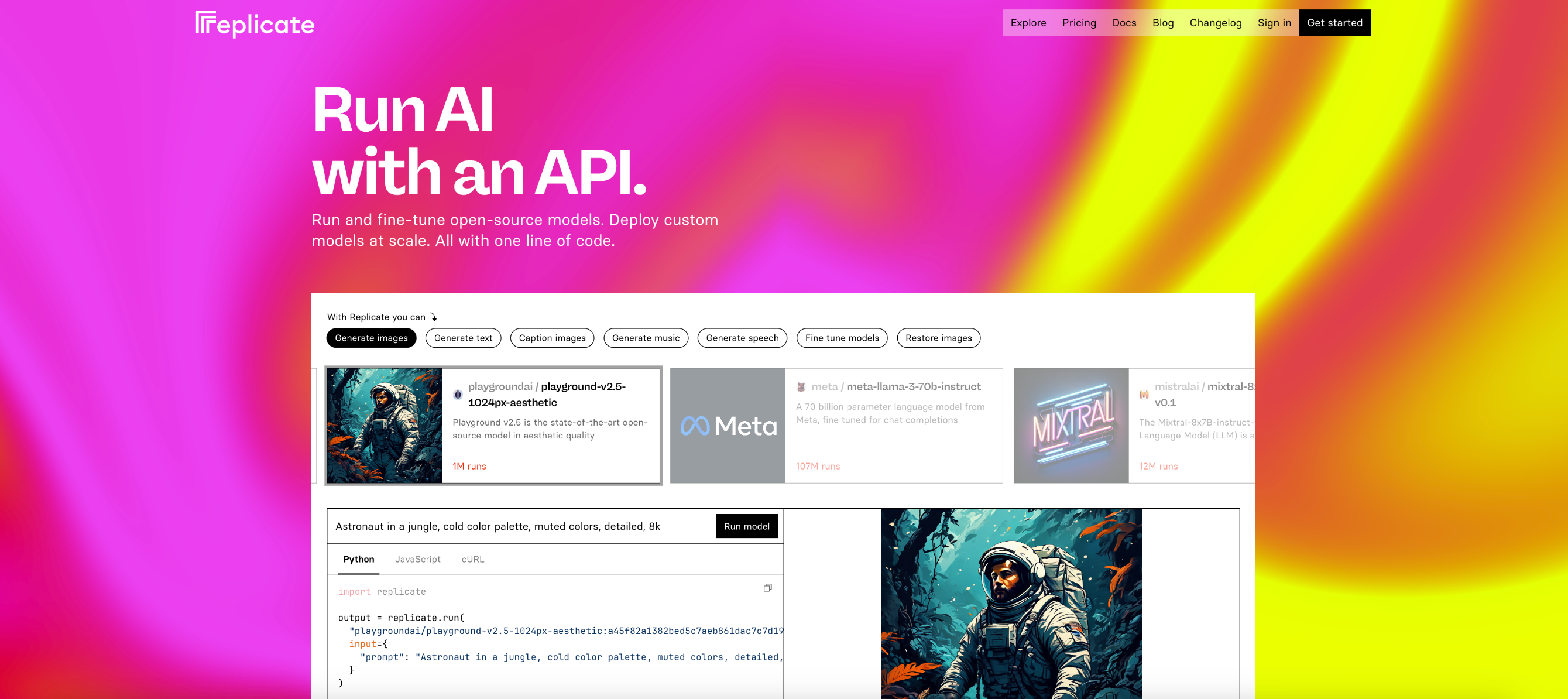Click the astronaut prompt input field
Viewport: 1568px width, 699px height.
pyautogui.click(x=521, y=526)
